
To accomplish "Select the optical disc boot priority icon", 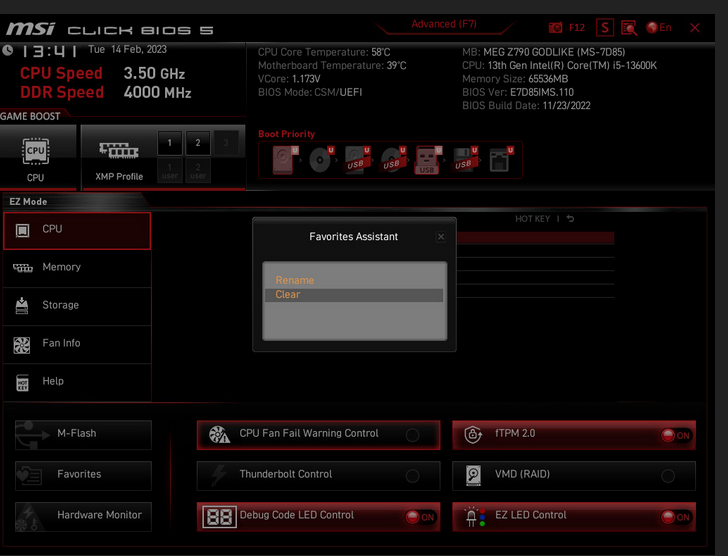I will click(x=320, y=160).
